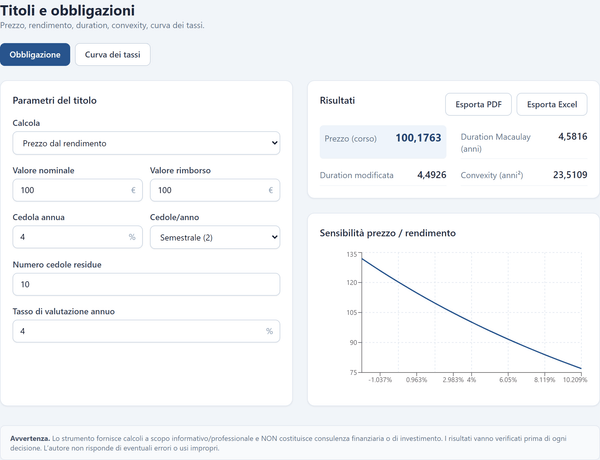Select the Valore rimborso input field
This screenshot has width=600, height=460.
[x=215, y=190]
